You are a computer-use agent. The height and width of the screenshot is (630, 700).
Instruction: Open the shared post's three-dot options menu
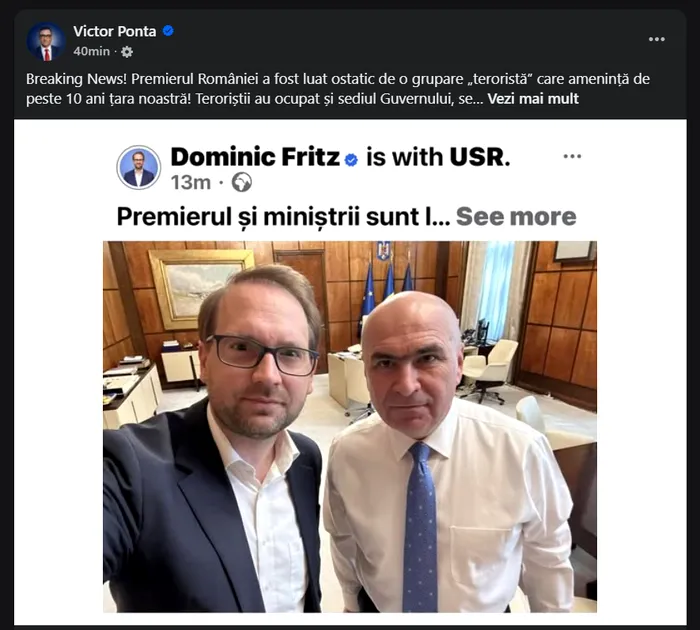click(572, 157)
